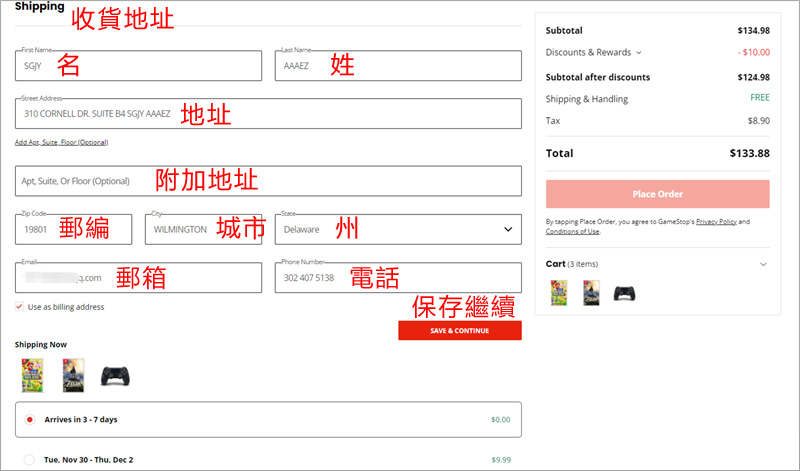The image size is (800, 471).
Task: Click the second game thumbnail under Shipping Now
Action: pyautogui.click(x=74, y=375)
